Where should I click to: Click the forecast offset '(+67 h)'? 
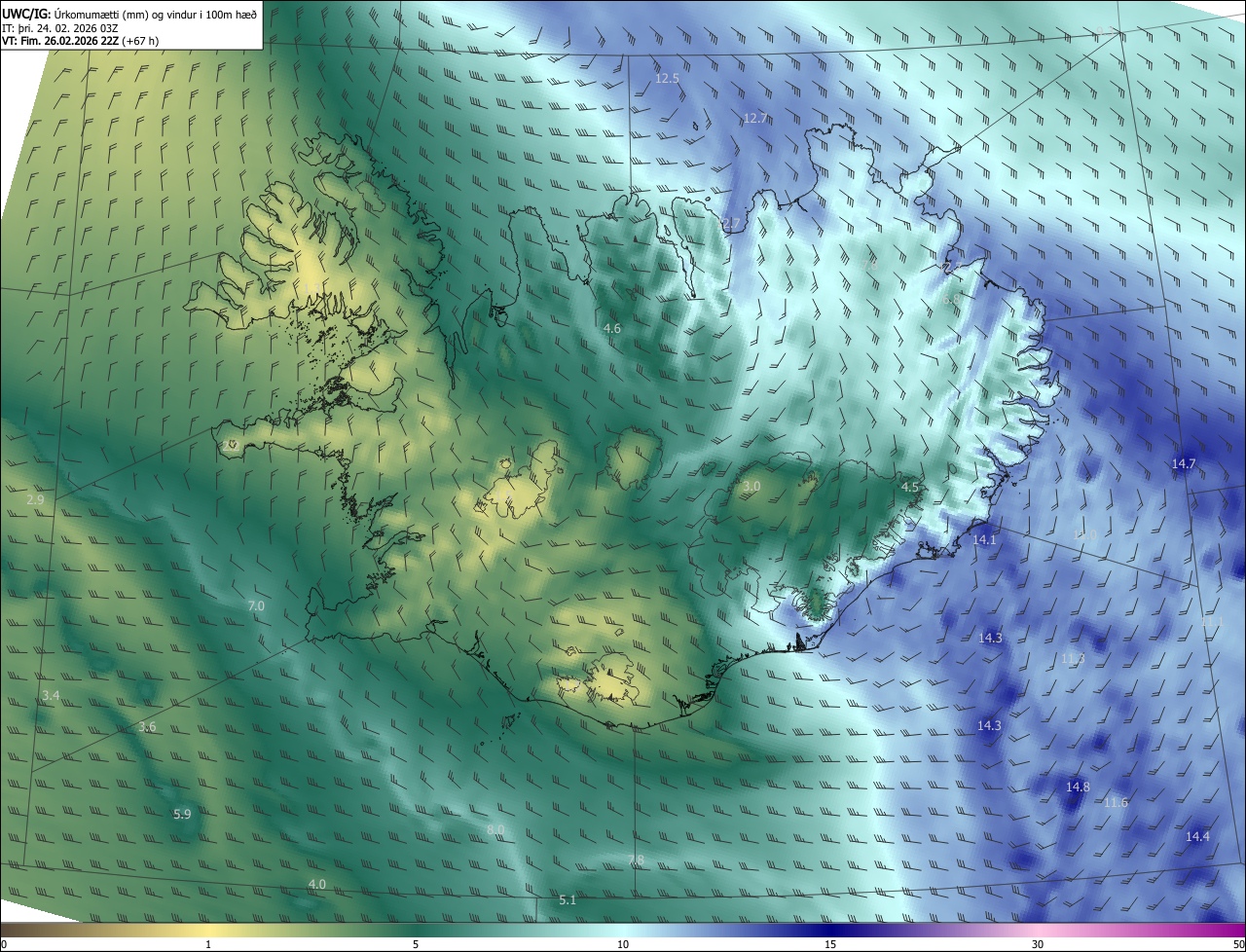point(141,41)
